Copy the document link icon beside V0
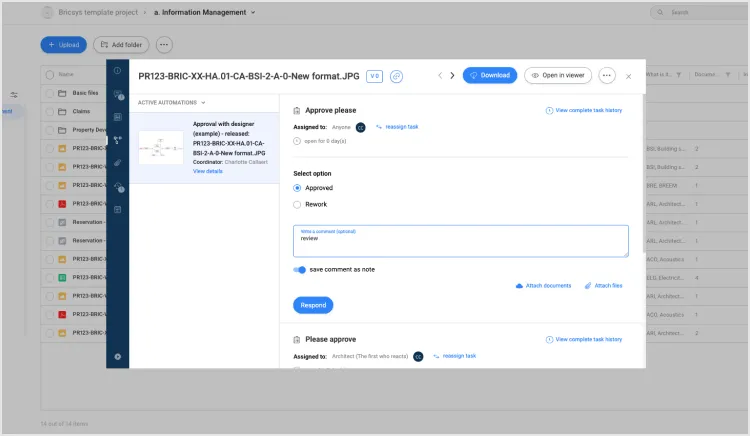This screenshot has height=436, width=750. pos(396,76)
